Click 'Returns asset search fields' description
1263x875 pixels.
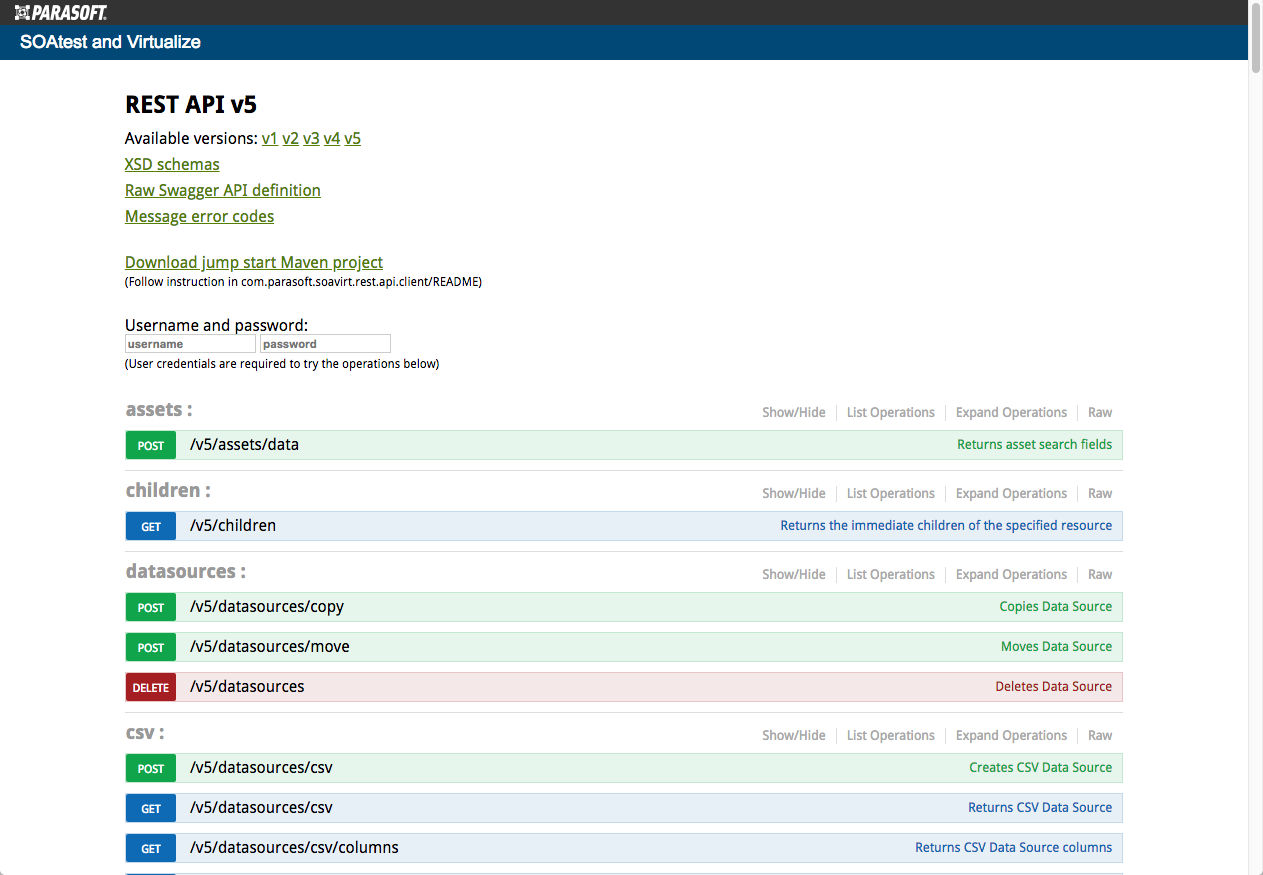click(x=1034, y=445)
